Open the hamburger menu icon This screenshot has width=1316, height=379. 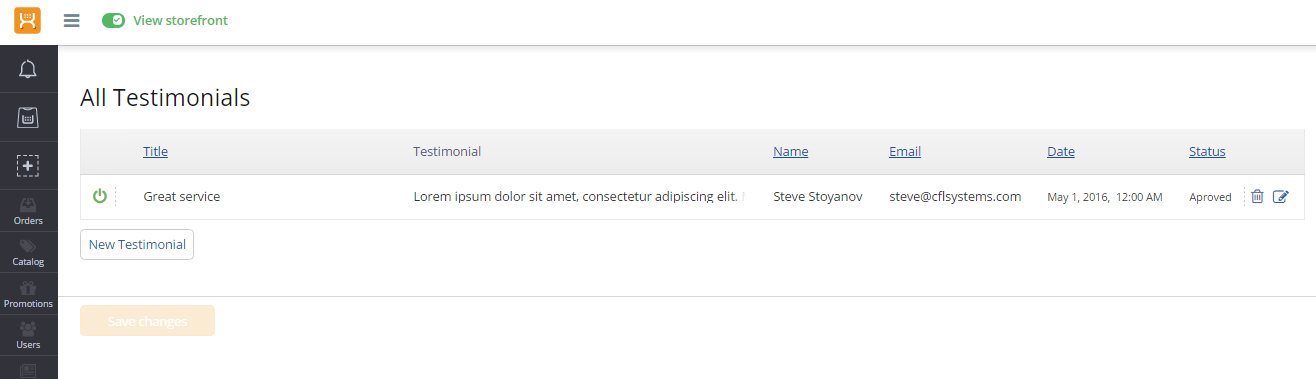click(72, 21)
